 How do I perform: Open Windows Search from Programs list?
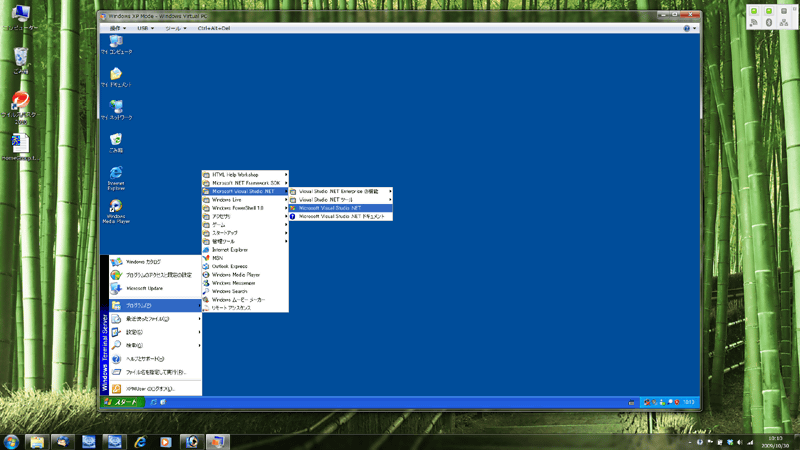click(245, 291)
